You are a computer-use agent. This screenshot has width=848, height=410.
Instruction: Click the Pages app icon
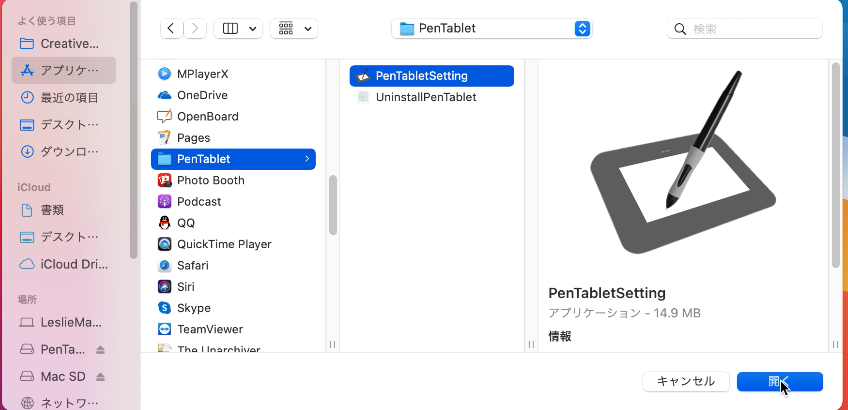pyautogui.click(x=164, y=137)
